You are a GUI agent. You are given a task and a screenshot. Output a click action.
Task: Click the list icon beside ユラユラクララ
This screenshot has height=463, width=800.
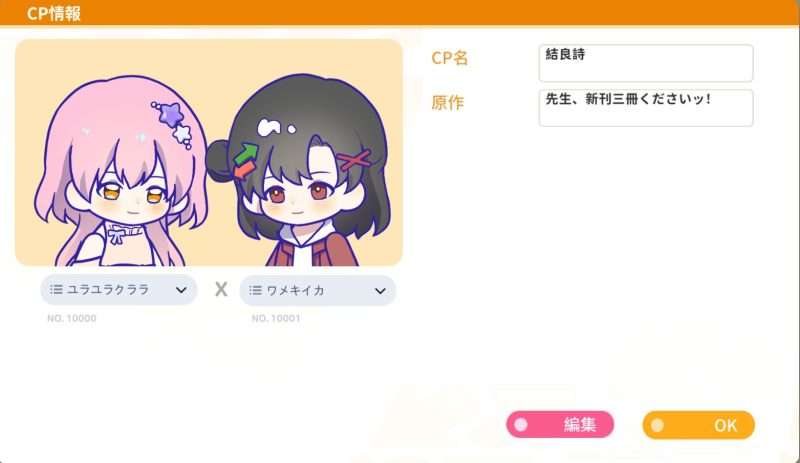coord(56,289)
